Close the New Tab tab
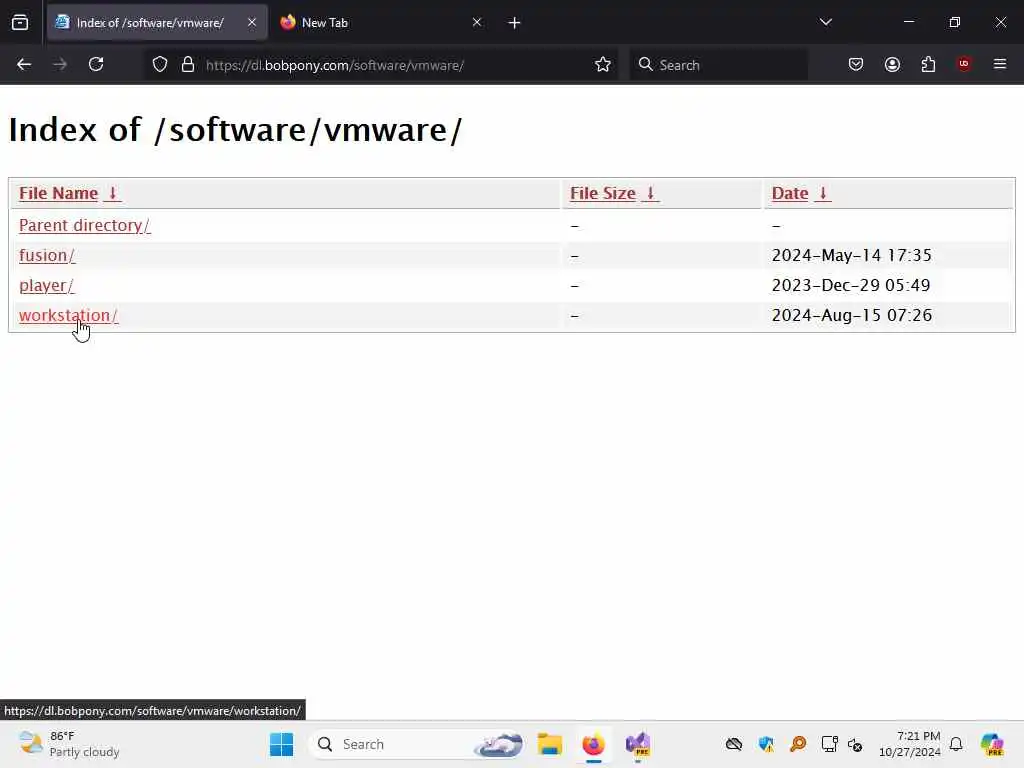This screenshot has width=1024, height=768. [x=477, y=22]
